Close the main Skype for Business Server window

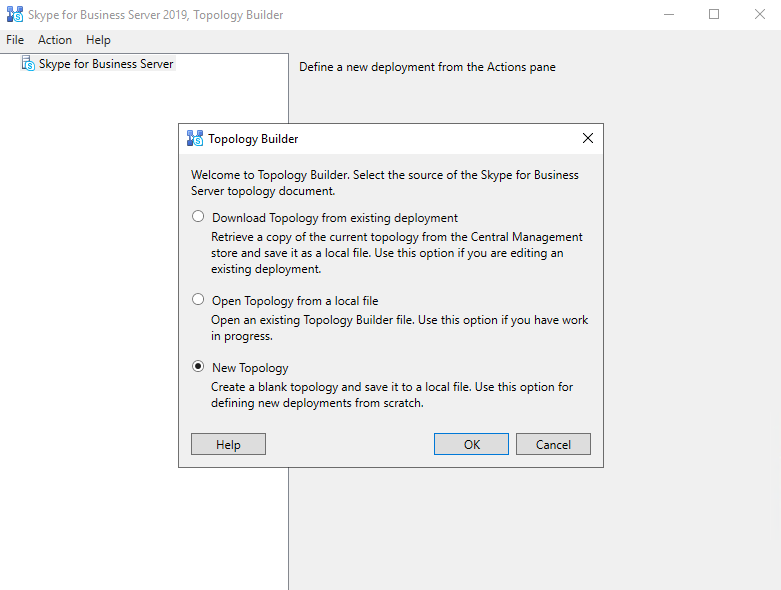[759, 15]
